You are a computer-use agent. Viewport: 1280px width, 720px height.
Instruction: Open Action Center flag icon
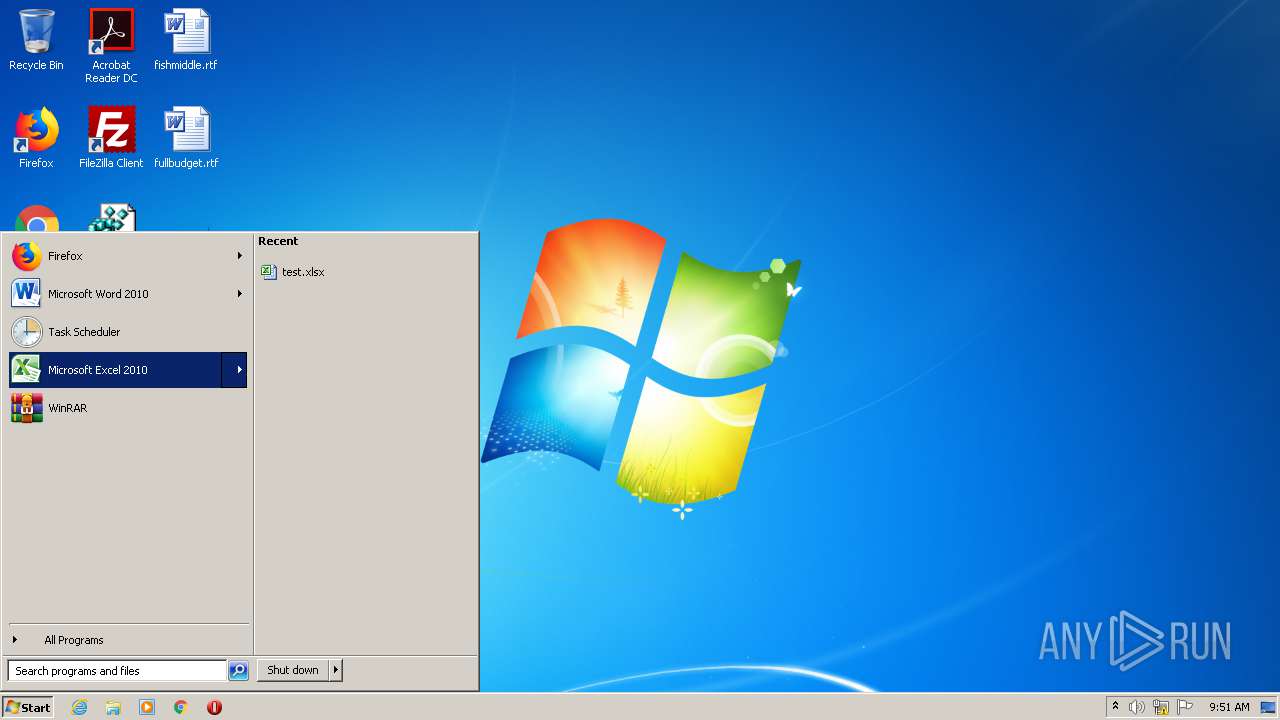coord(1185,707)
